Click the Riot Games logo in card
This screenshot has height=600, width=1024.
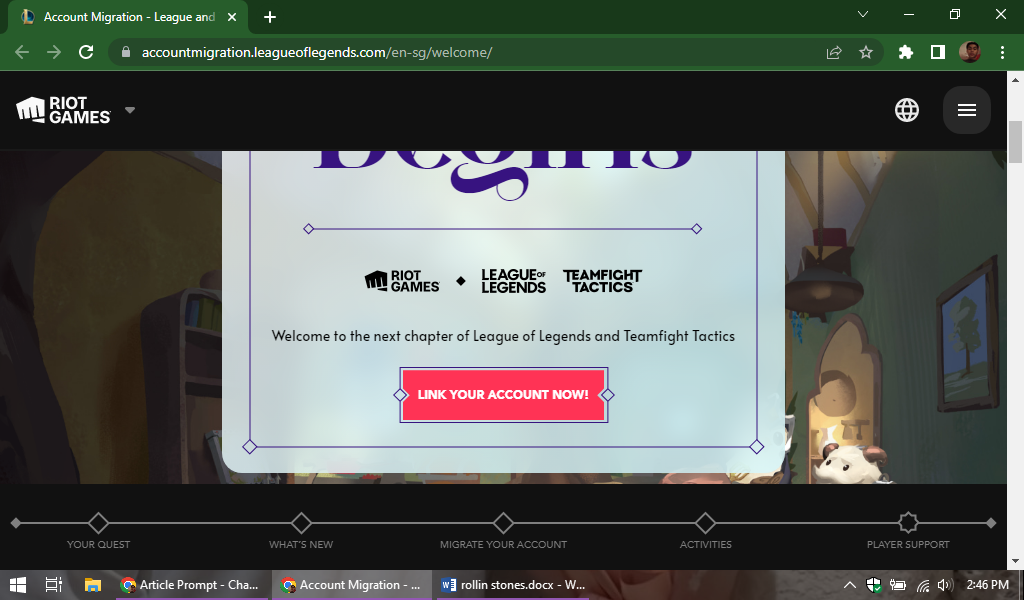tap(402, 281)
